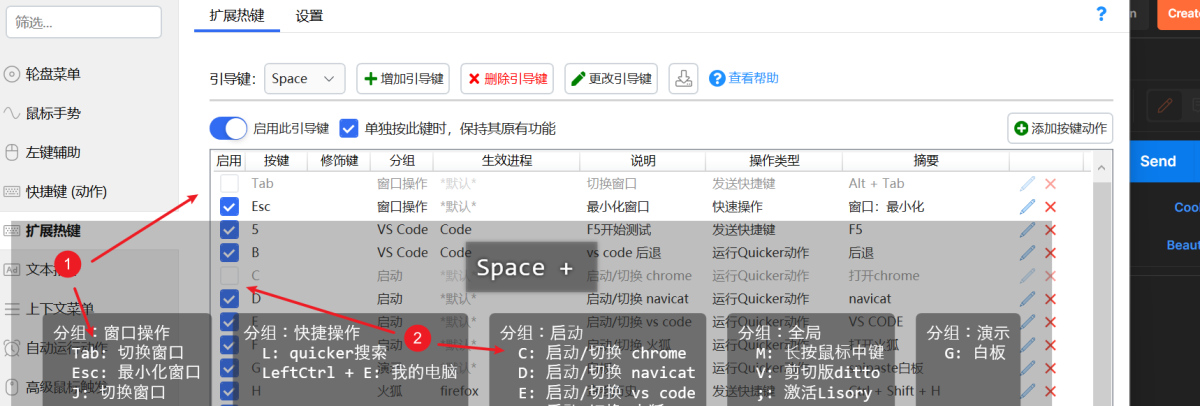Click the 按键 column header
This screenshot has width=1200, height=406.
[x=276, y=160]
